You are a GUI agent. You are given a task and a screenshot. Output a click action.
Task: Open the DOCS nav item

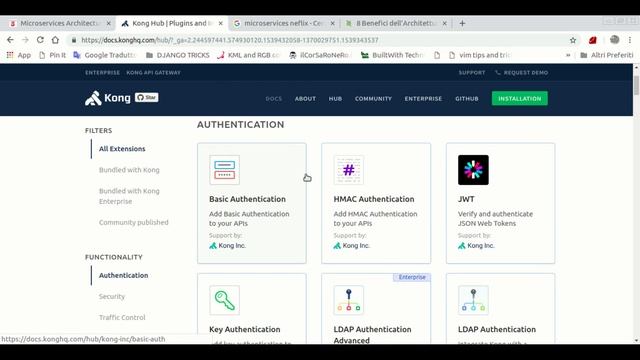tap(273, 99)
